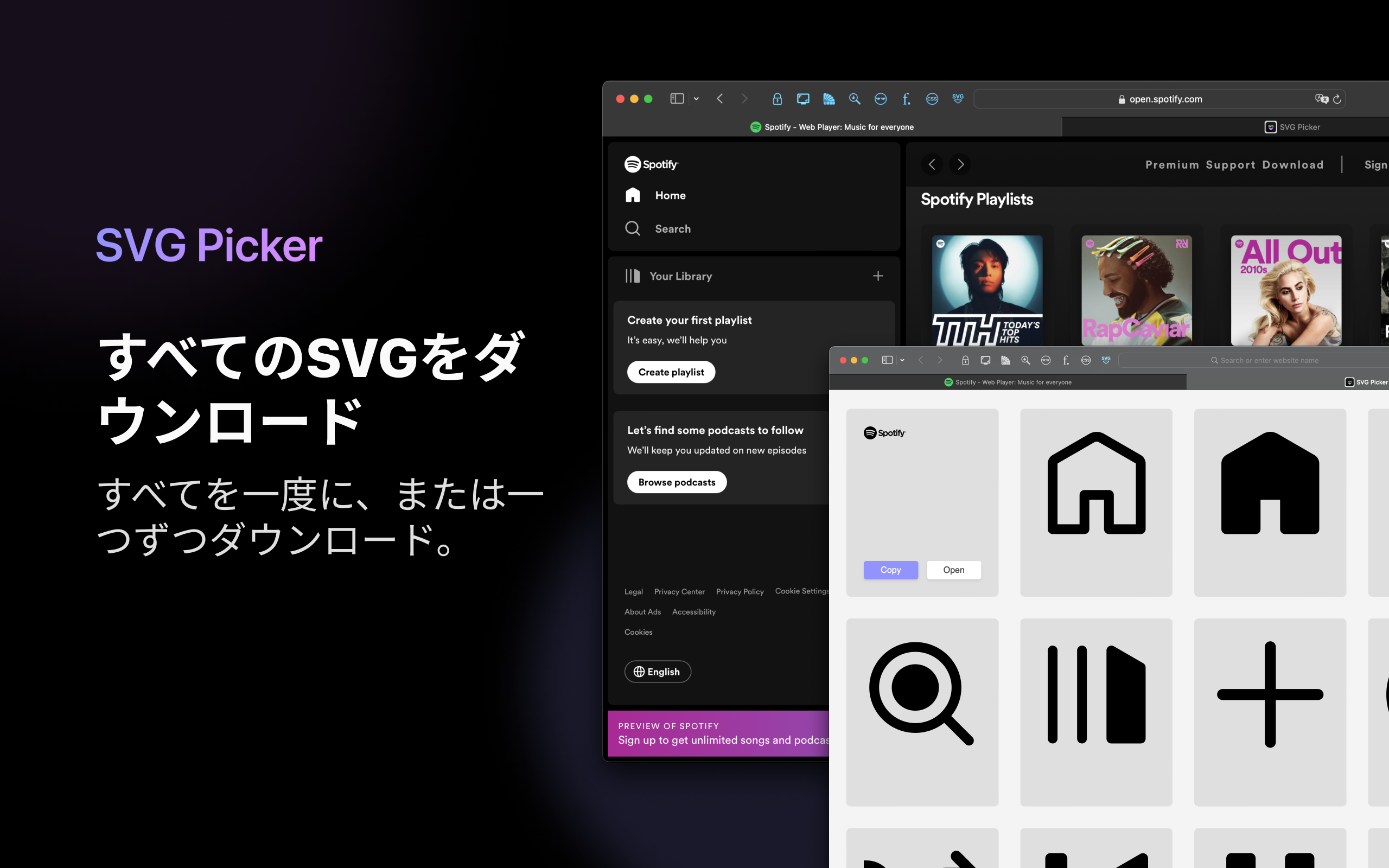This screenshot has width=1389, height=868.
Task: Click the blue CSS fan extension icon in back Safari toolbar
Action: click(x=829, y=99)
